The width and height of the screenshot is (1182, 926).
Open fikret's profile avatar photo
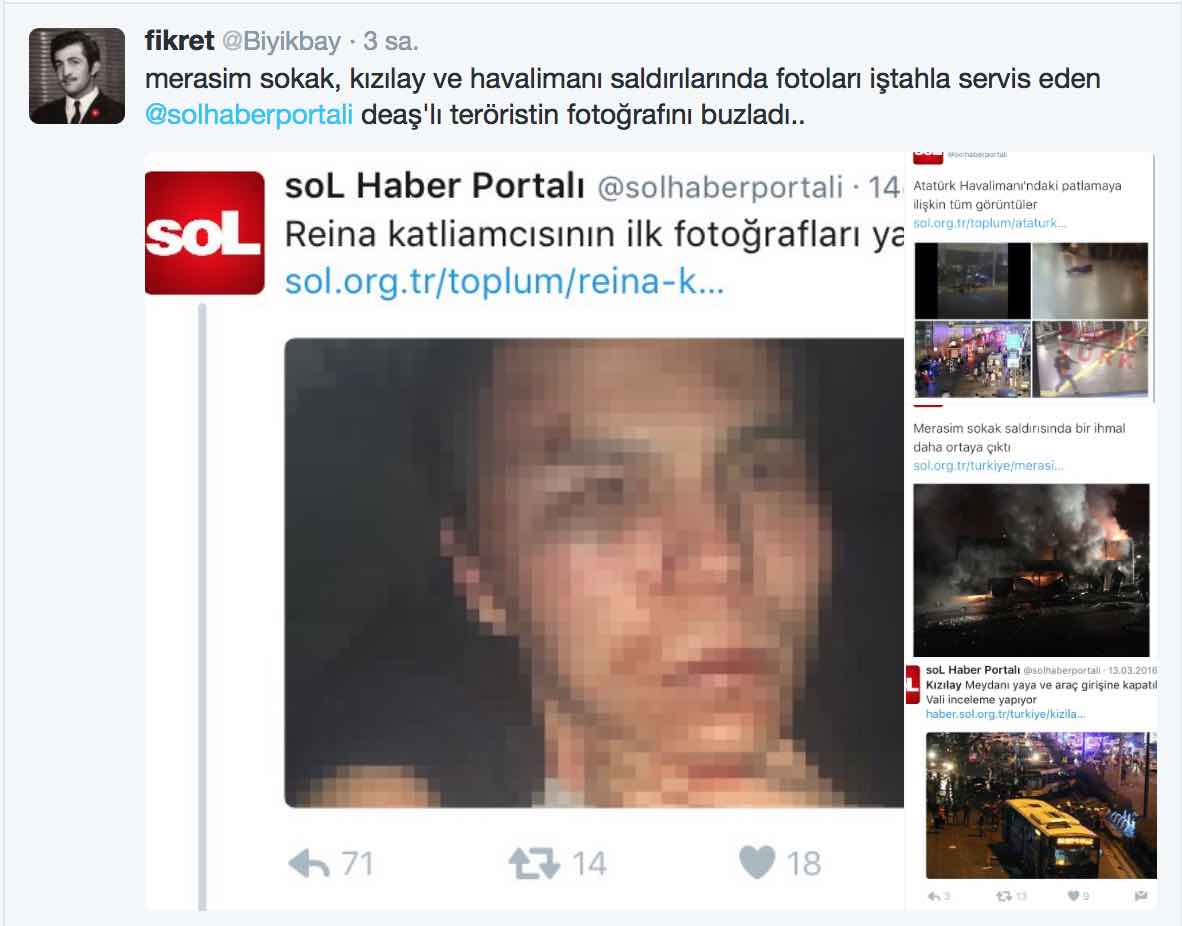click(x=77, y=76)
